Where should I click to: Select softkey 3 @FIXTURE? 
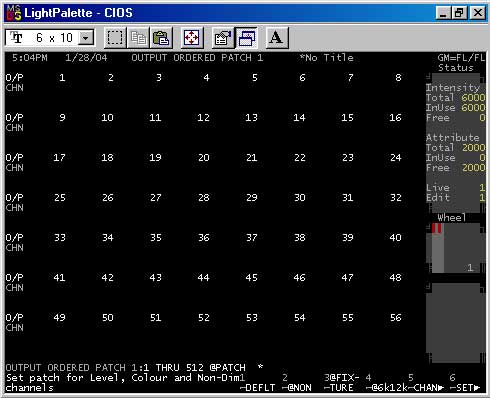341,382
